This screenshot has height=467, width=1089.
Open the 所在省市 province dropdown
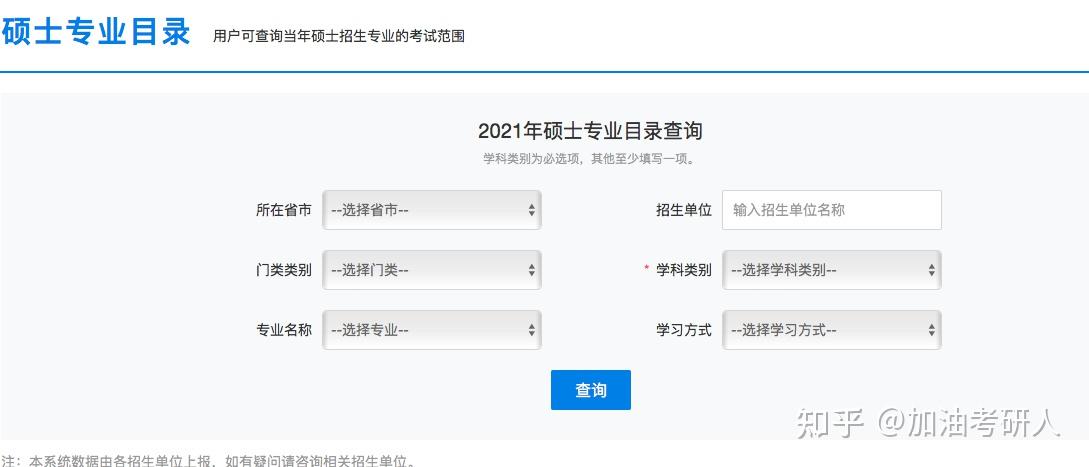point(431,210)
